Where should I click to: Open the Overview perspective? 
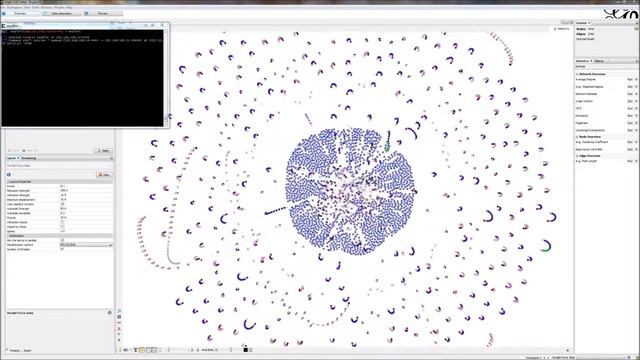coord(20,13)
